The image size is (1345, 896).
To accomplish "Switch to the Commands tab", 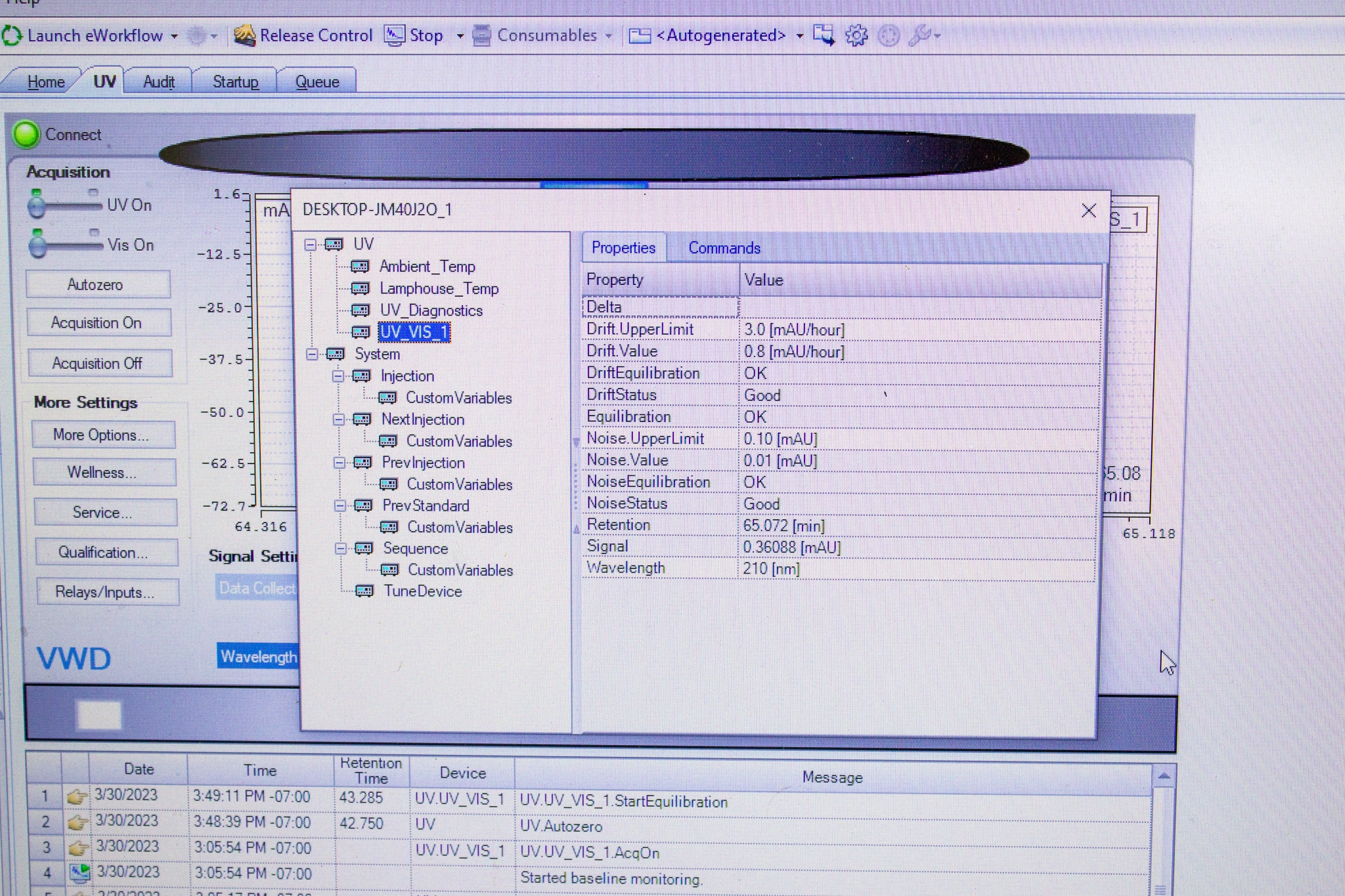I will click(724, 248).
